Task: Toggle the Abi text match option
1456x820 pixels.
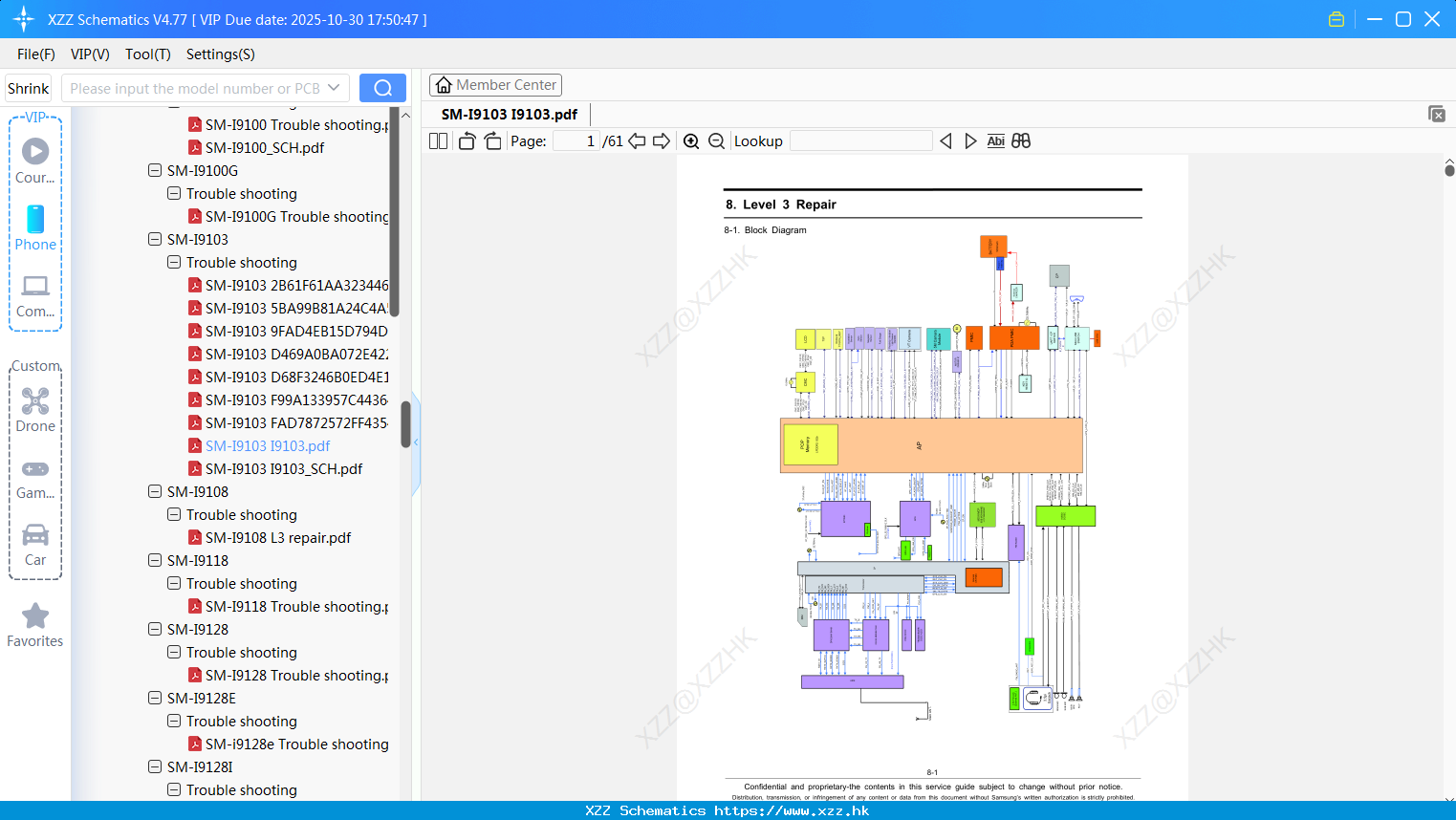Action: click(x=995, y=141)
